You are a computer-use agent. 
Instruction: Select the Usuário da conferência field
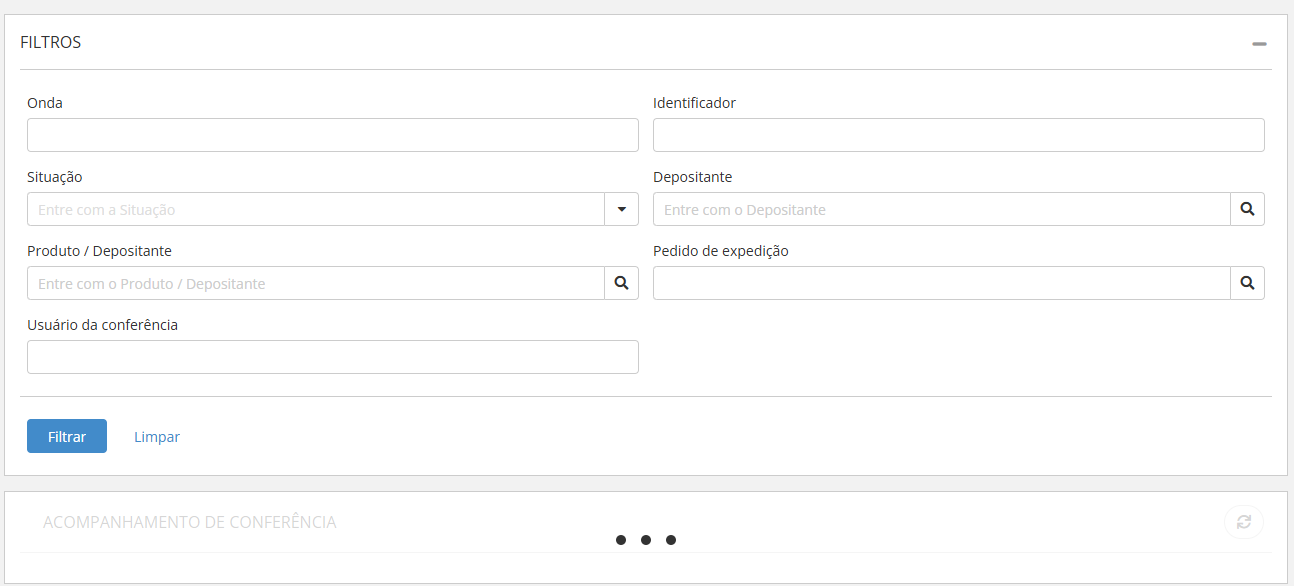[x=332, y=357]
